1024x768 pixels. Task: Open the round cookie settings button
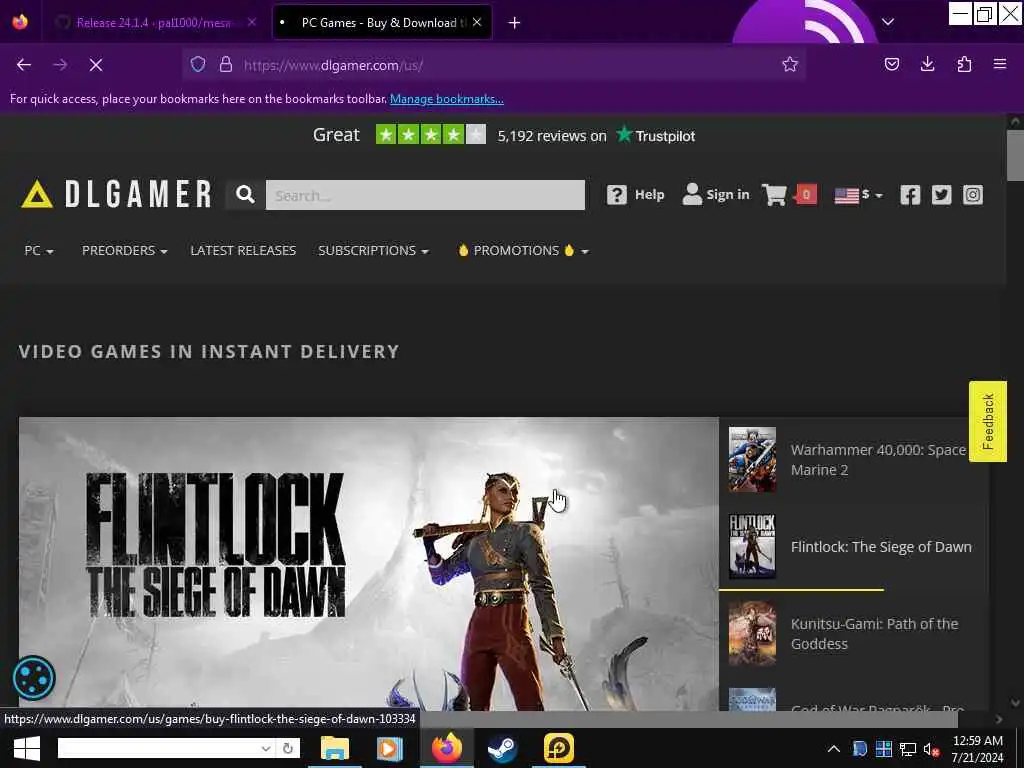click(34, 678)
